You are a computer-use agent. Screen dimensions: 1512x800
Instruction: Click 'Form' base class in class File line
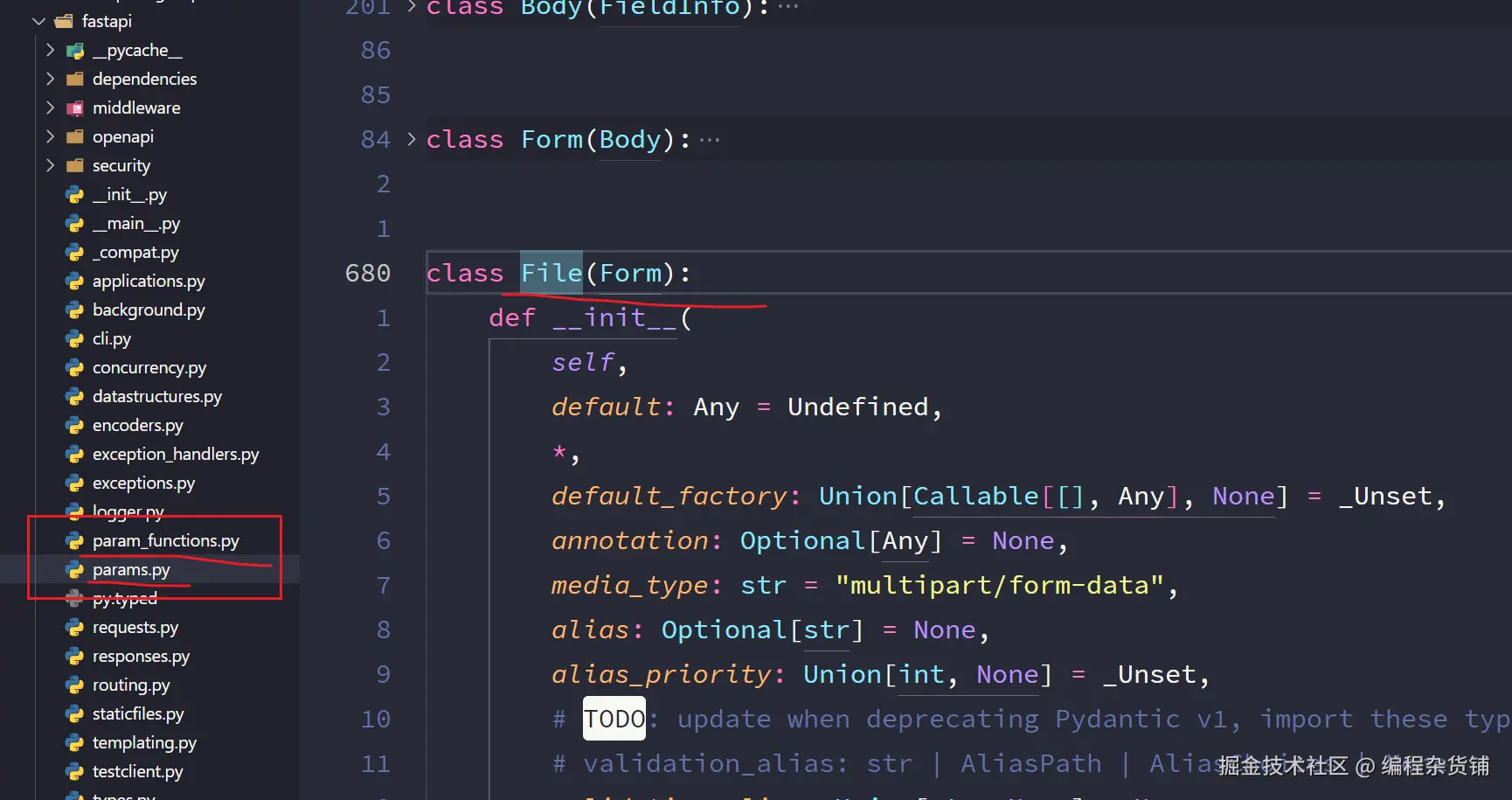click(x=631, y=273)
